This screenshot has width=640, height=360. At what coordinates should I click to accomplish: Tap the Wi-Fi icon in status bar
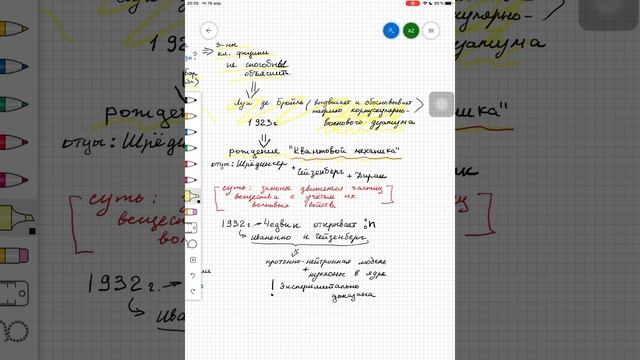424,3
